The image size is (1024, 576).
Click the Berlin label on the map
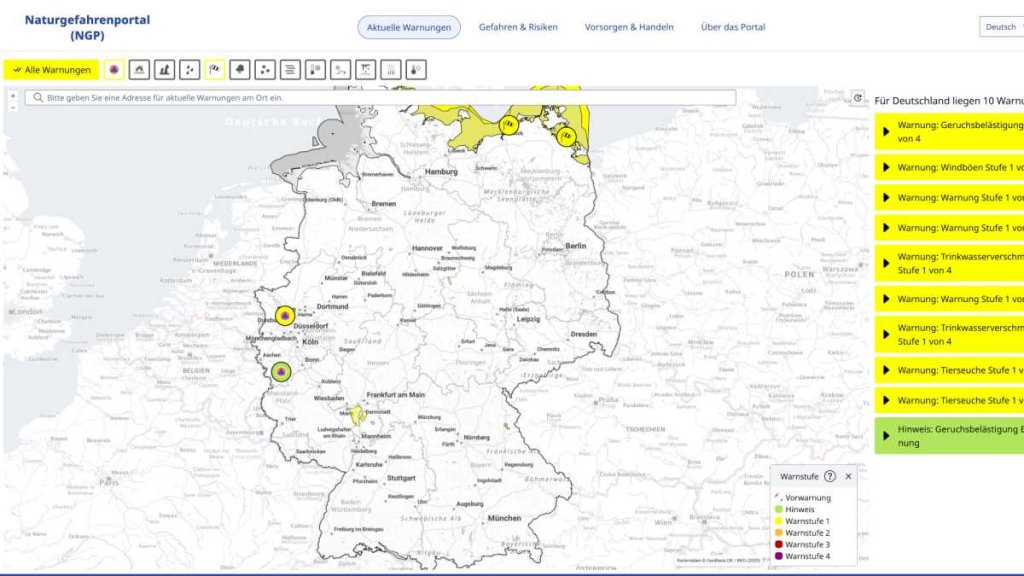(x=575, y=246)
